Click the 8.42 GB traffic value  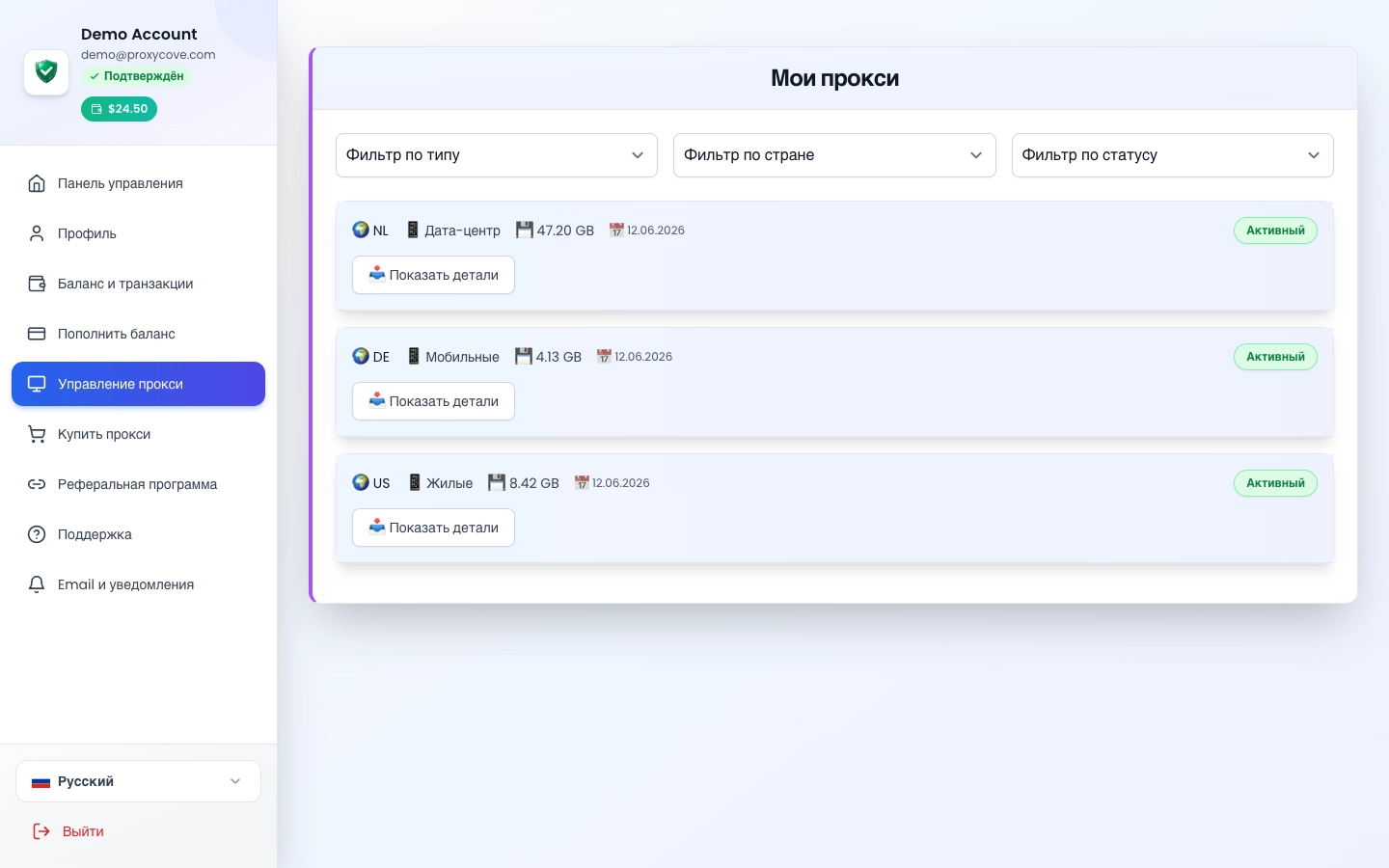pos(534,483)
